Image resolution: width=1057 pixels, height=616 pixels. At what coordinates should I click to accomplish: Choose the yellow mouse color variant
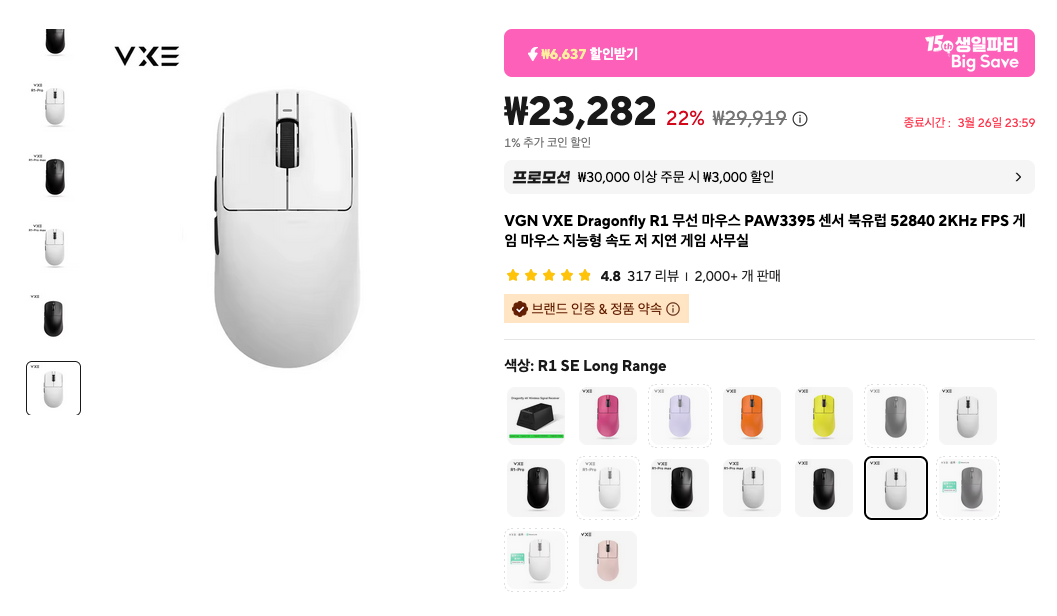[824, 416]
